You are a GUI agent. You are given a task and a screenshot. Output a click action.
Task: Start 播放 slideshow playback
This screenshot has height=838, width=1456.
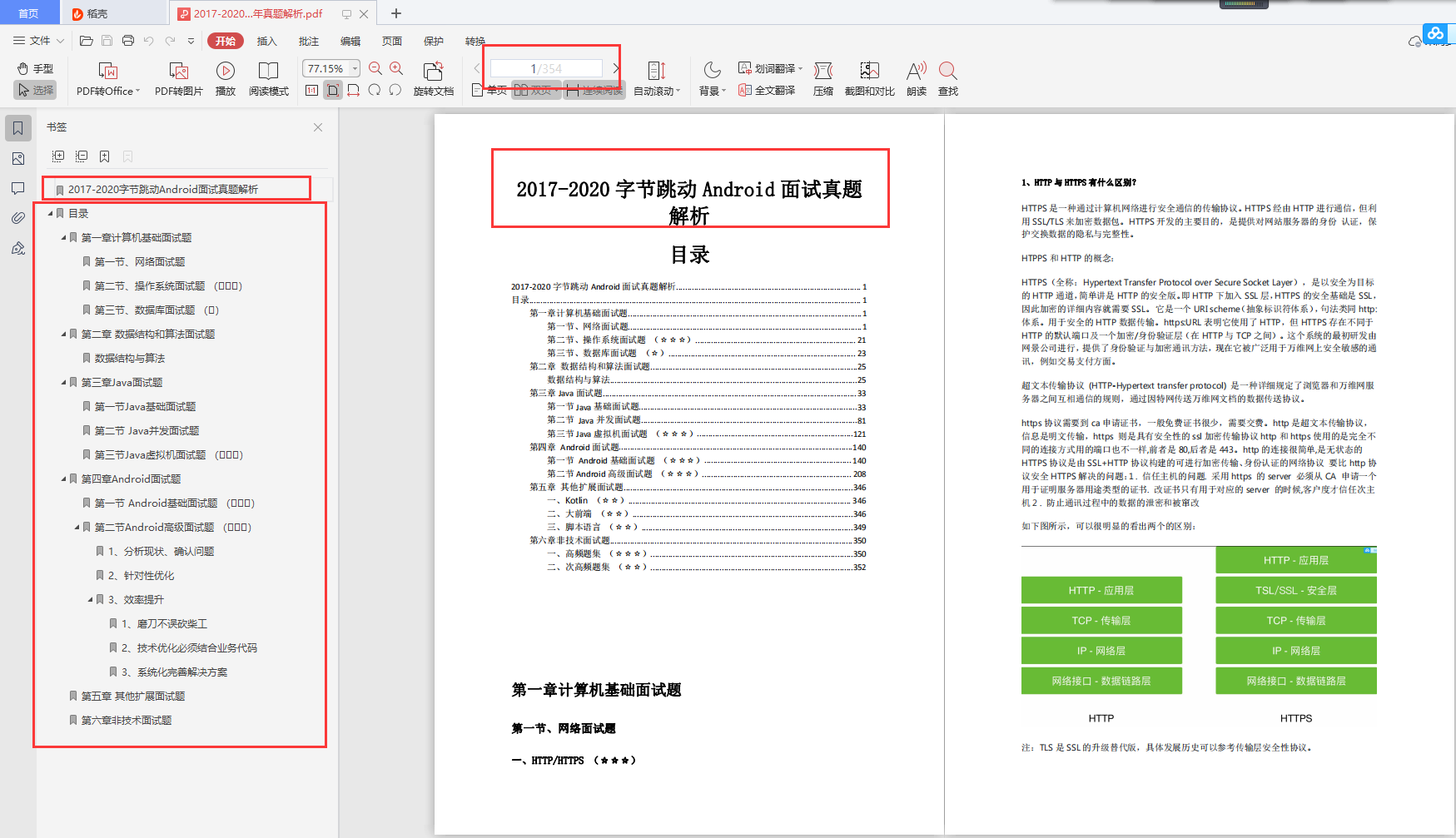click(226, 79)
